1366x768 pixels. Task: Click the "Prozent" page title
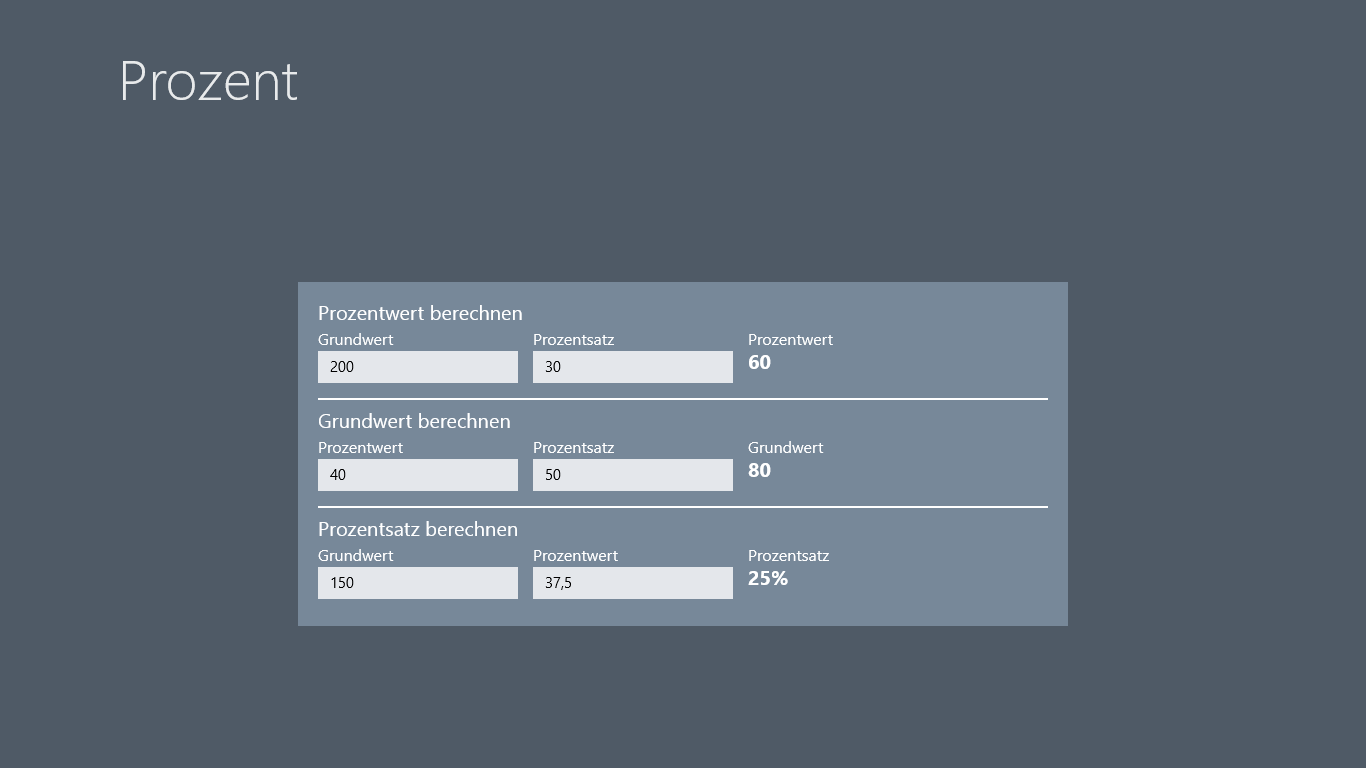(x=209, y=81)
